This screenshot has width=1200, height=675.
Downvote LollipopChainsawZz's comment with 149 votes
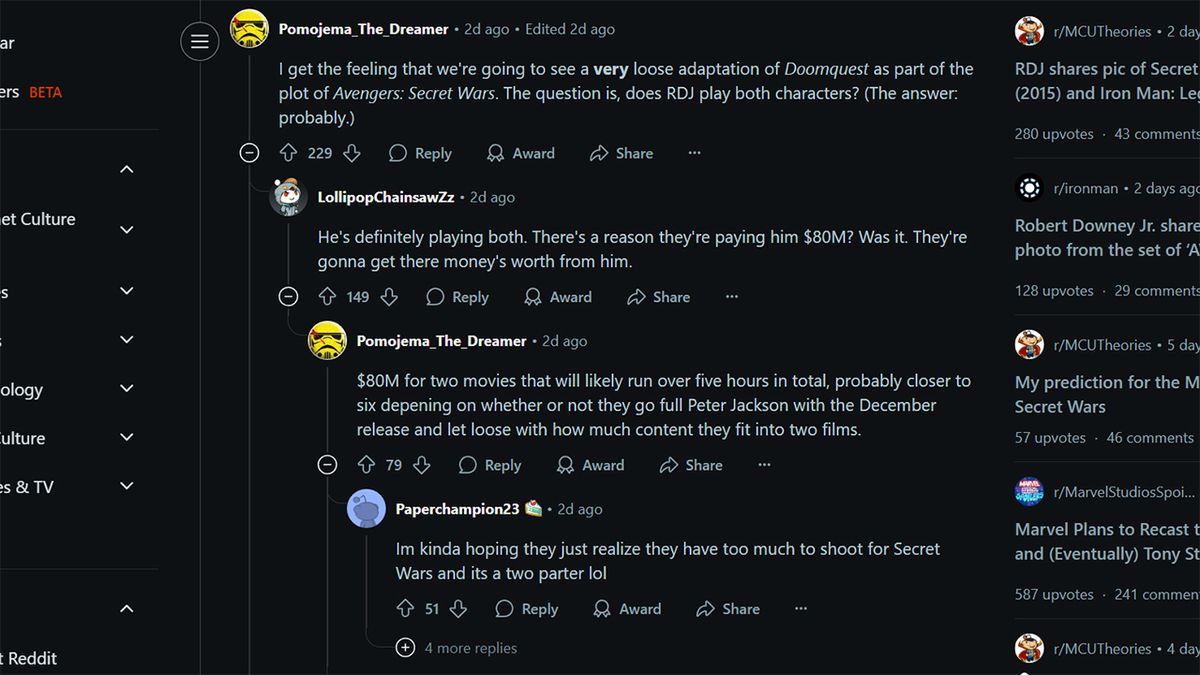click(389, 297)
